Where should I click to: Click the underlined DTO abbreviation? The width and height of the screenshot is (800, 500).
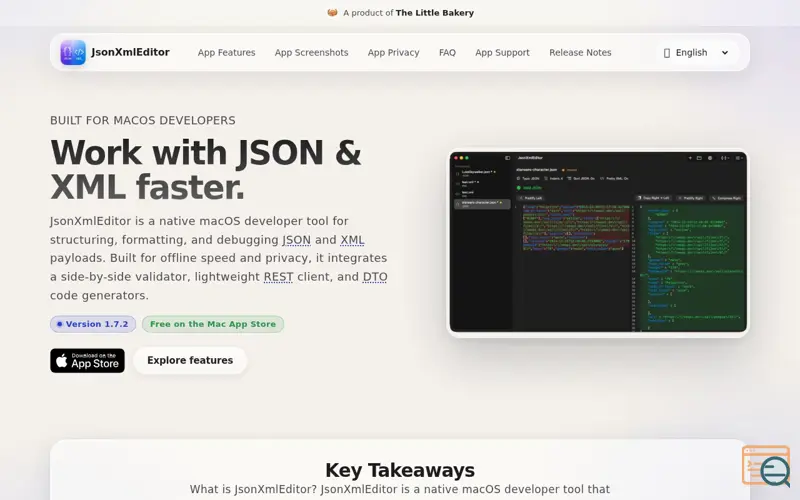[x=375, y=277]
